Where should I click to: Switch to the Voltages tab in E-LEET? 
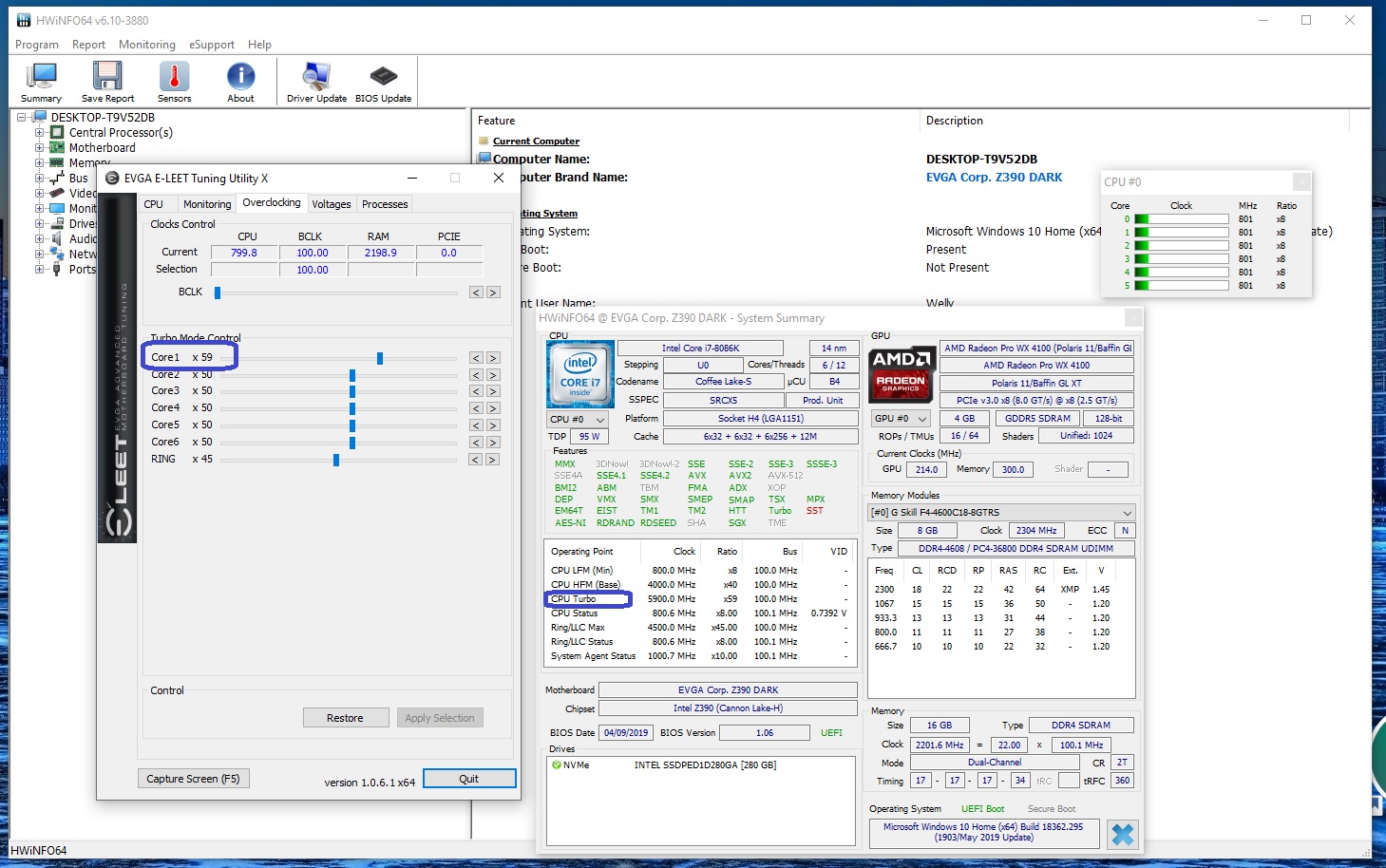(x=332, y=204)
